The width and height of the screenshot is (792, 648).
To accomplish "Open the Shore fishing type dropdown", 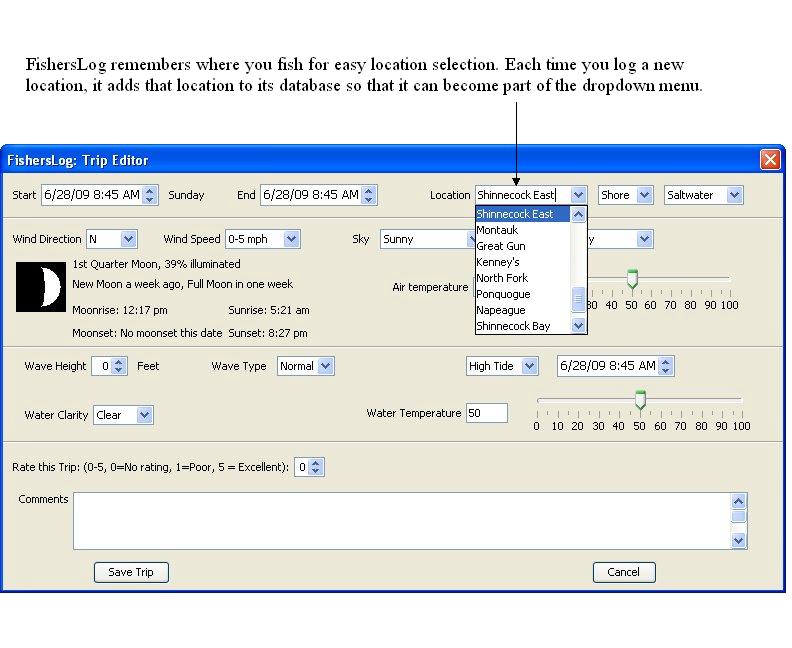I will click(x=643, y=195).
